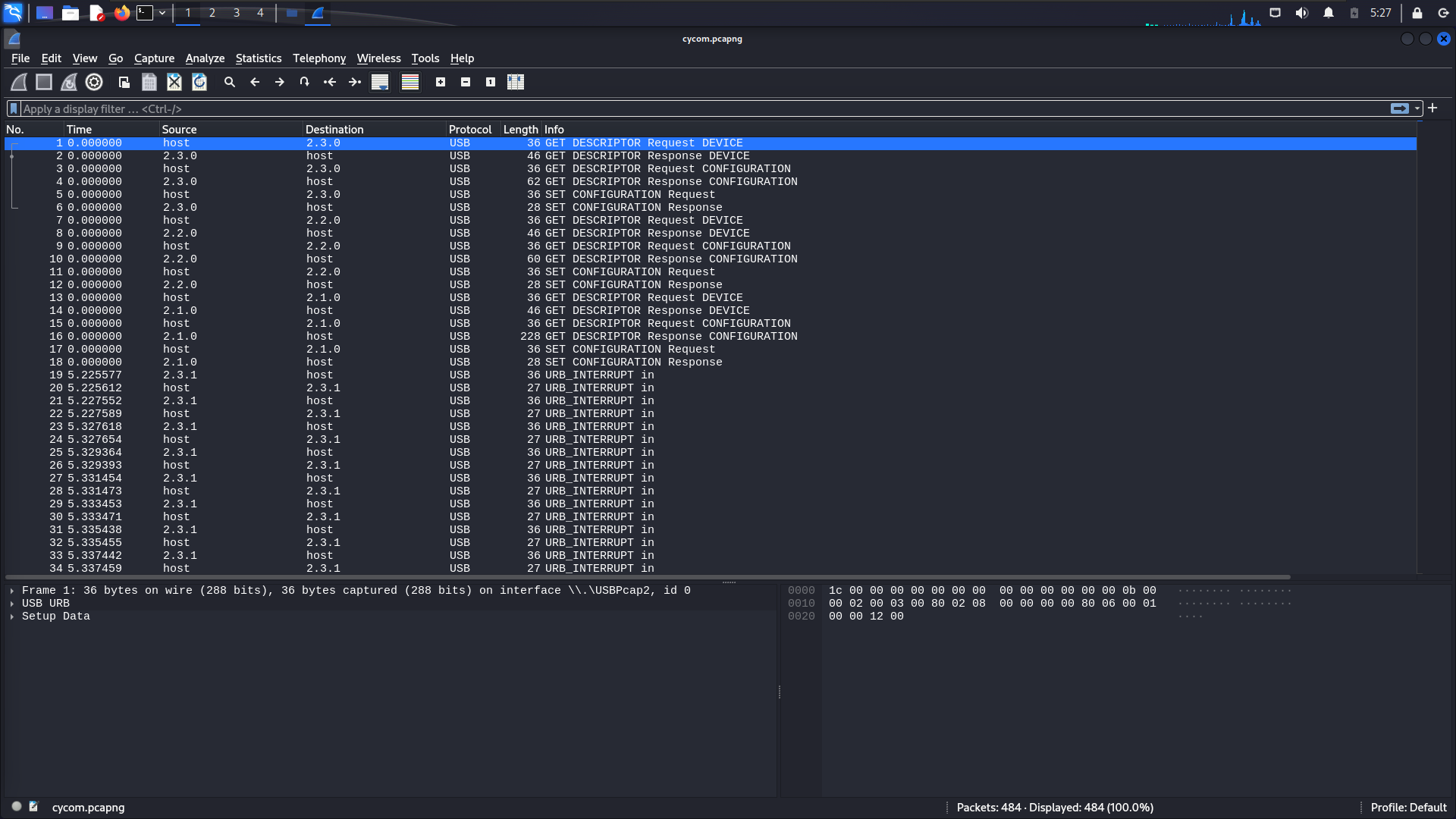The image size is (1456, 819).
Task: Toggle packet colorization rules button
Action: [x=410, y=82]
